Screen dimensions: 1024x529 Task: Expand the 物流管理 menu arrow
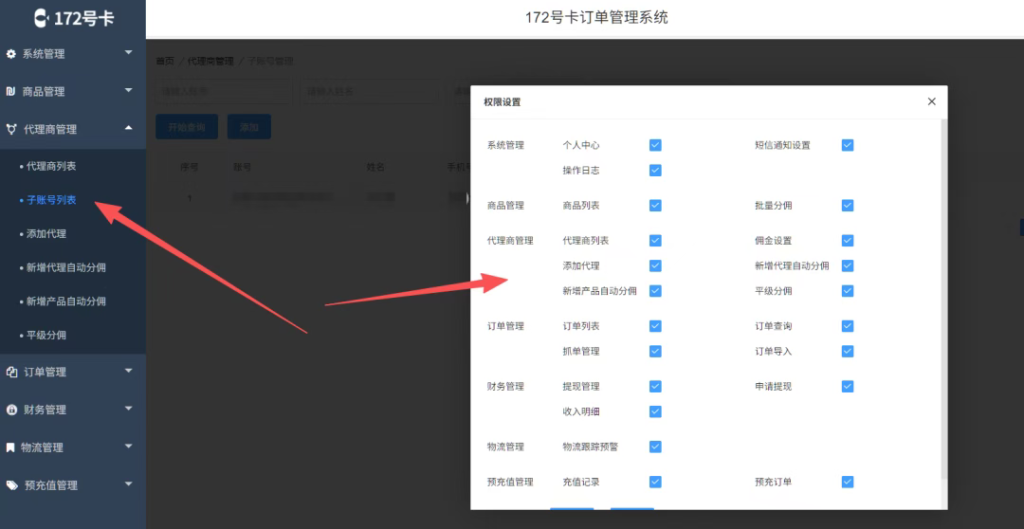pyautogui.click(x=129, y=446)
